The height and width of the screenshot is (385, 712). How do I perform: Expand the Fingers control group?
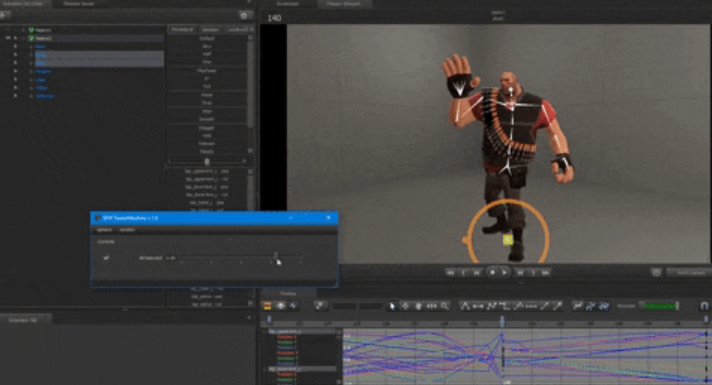[x=15, y=71]
